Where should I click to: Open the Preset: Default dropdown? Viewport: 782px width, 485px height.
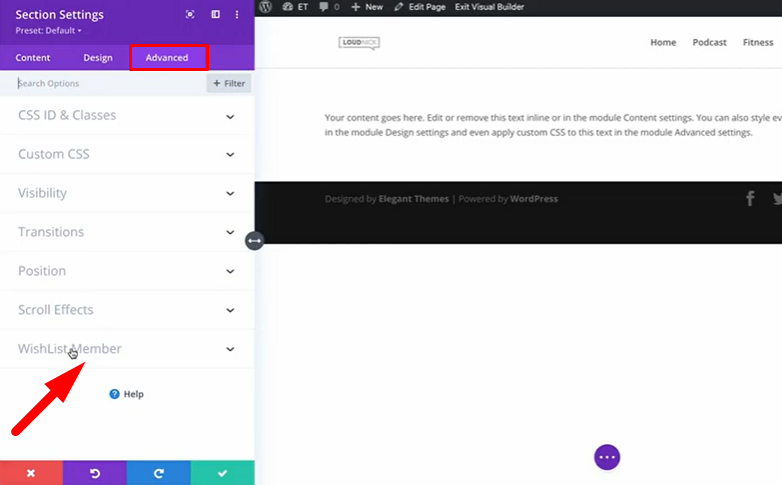pos(49,30)
